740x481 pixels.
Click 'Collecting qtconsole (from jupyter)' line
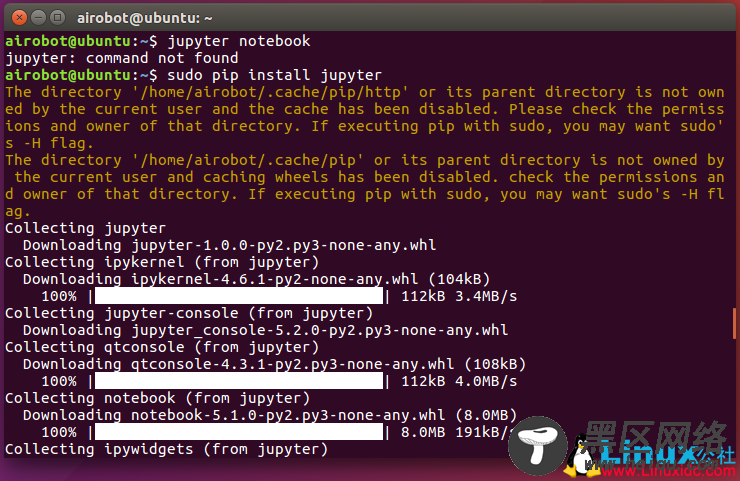162,347
